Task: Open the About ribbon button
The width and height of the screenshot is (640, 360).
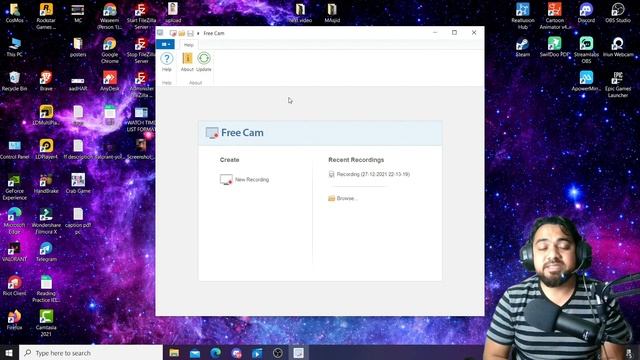Action: coord(187,62)
